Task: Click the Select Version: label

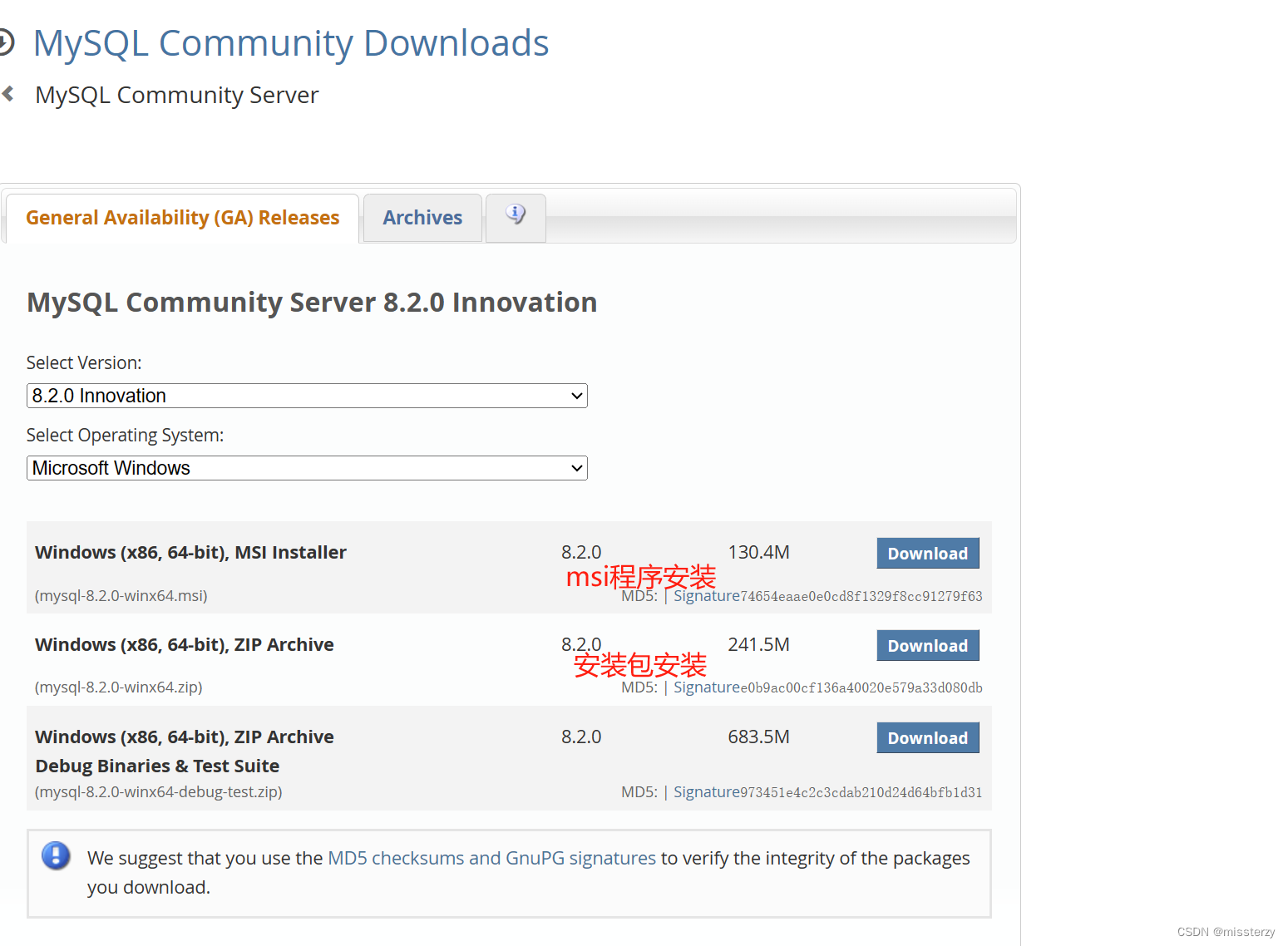Action: pyautogui.click(x=84, y=363)
